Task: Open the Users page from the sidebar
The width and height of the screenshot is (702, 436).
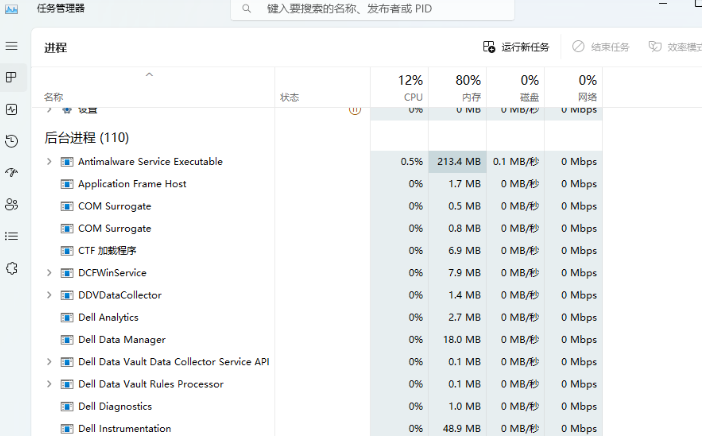Action: point(12,204)
